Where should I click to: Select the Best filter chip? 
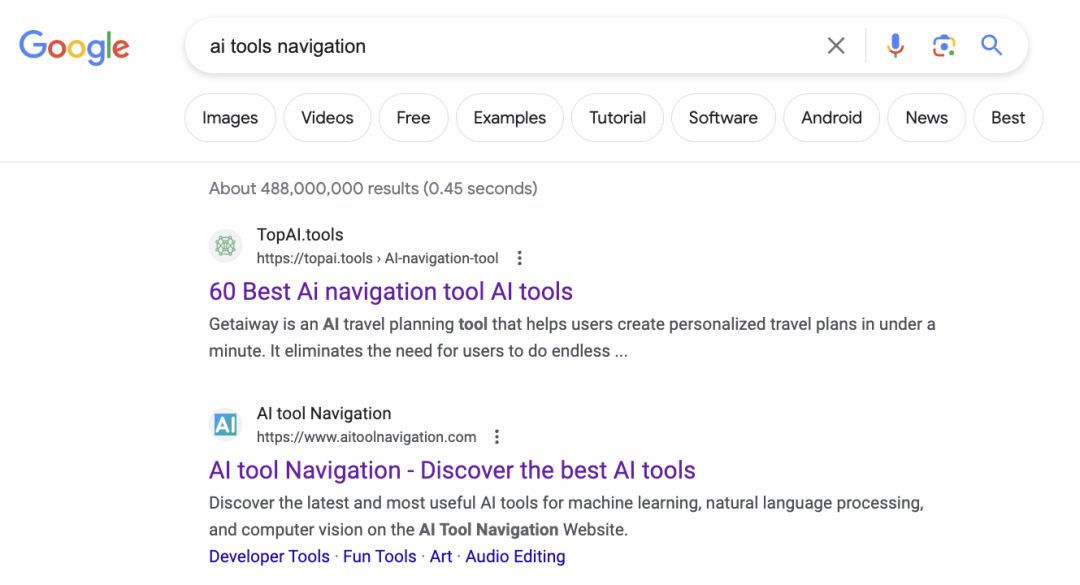[1008, 118]
